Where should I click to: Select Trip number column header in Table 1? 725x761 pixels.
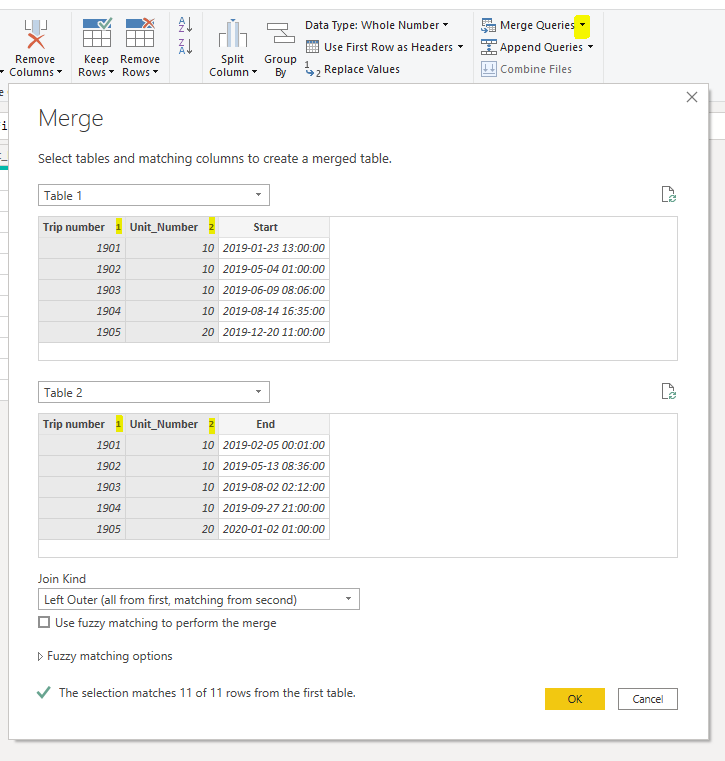click(x=82, y=227)
